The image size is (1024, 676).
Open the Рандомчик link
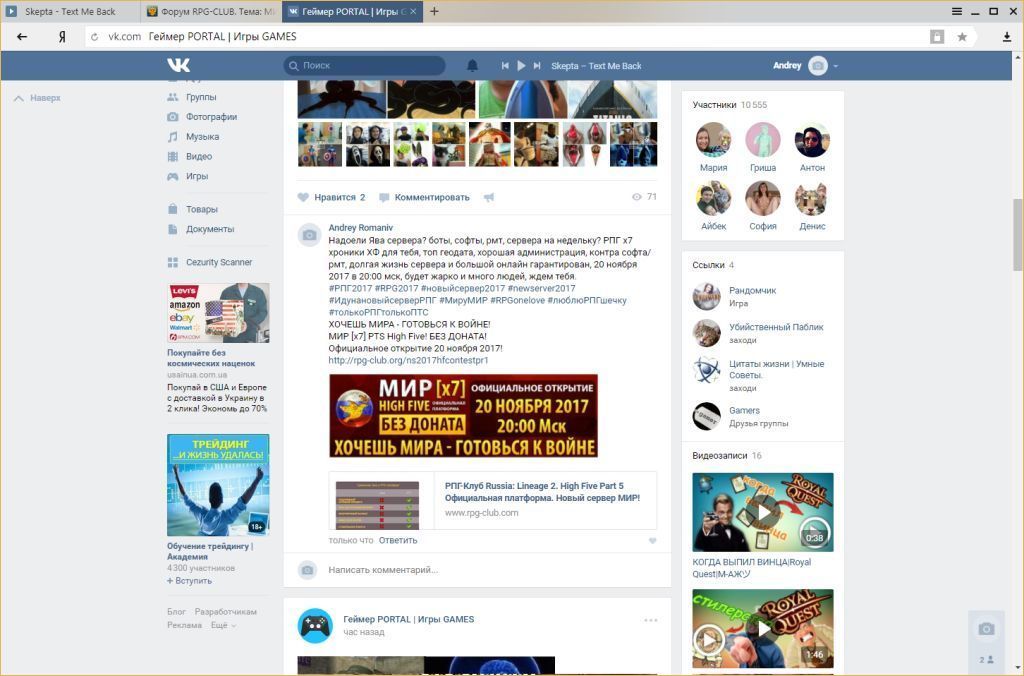tap(752, 290)
